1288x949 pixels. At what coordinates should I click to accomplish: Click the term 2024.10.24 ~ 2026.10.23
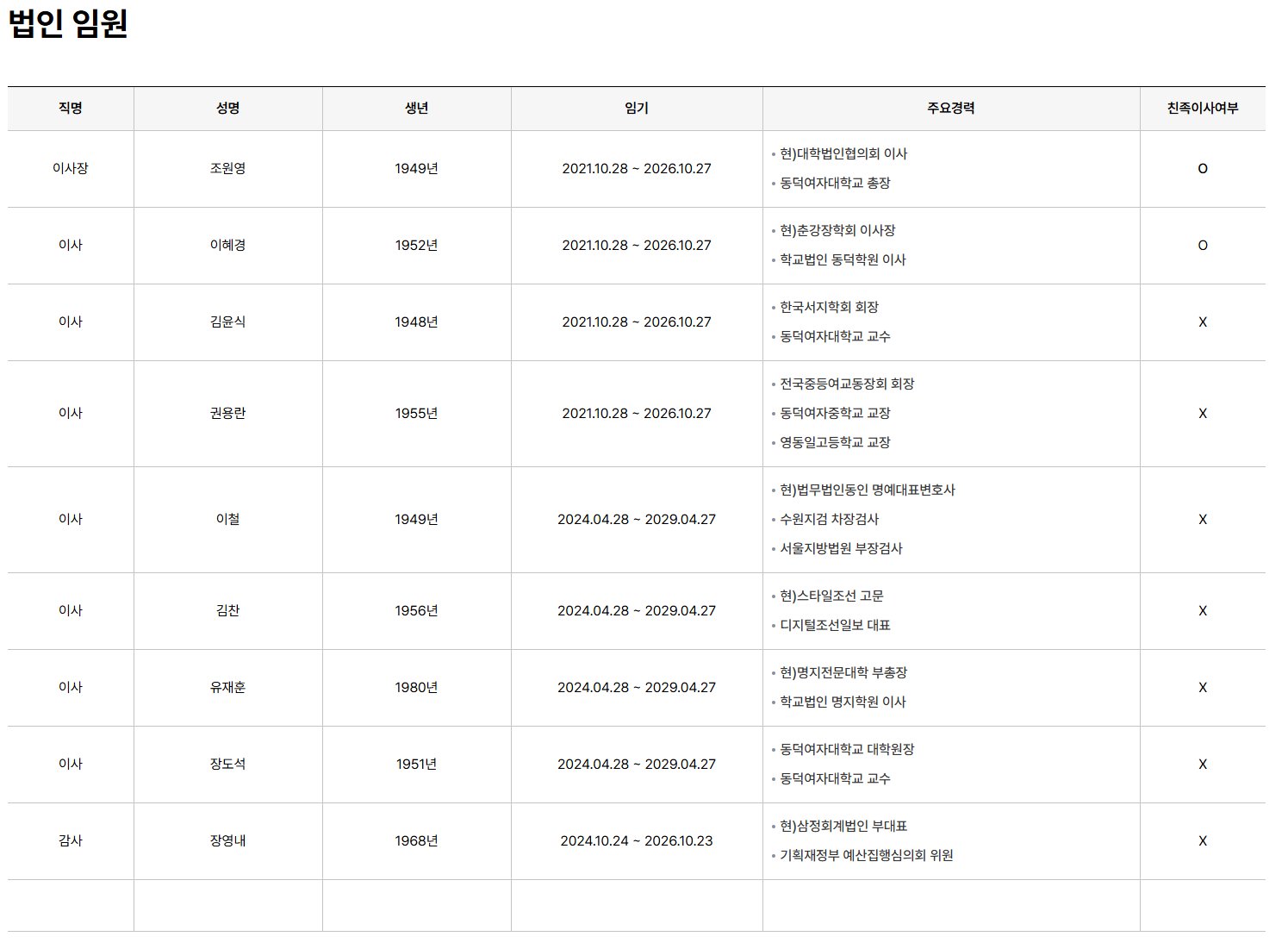[636, 841]
